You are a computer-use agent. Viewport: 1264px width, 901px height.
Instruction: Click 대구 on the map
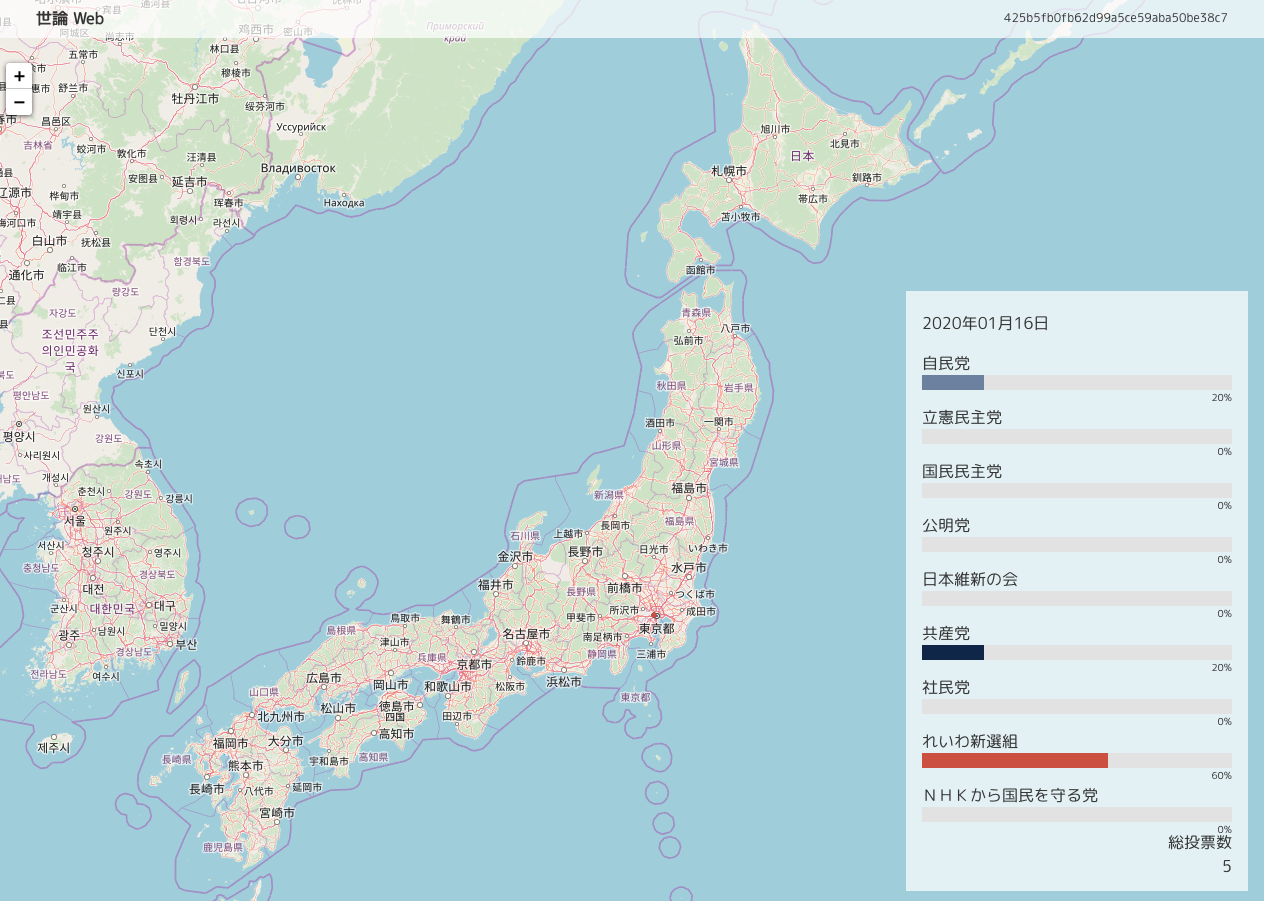pos(164,605)
